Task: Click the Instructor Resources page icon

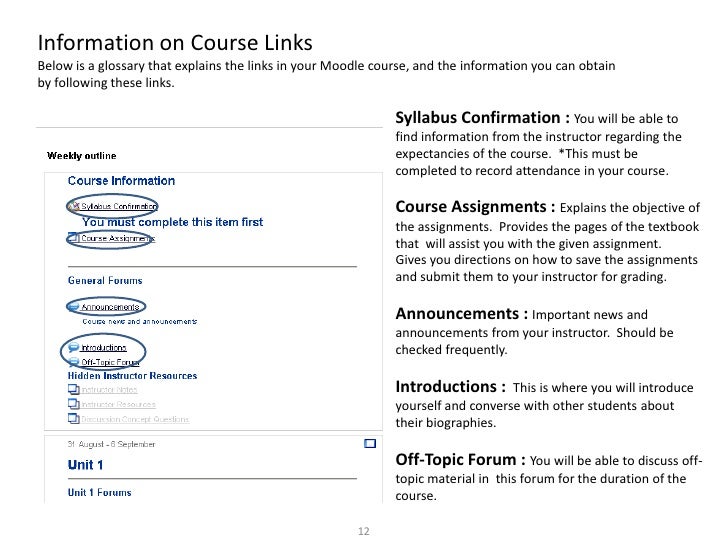Action: point(73,403)
